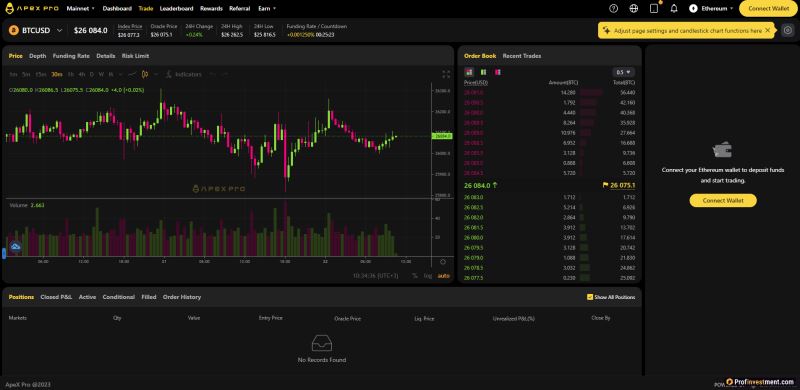Toggle the auto scale on chart
Image resolution: width=800 pixels, height=390 pixels.
(x=444, y=276)
